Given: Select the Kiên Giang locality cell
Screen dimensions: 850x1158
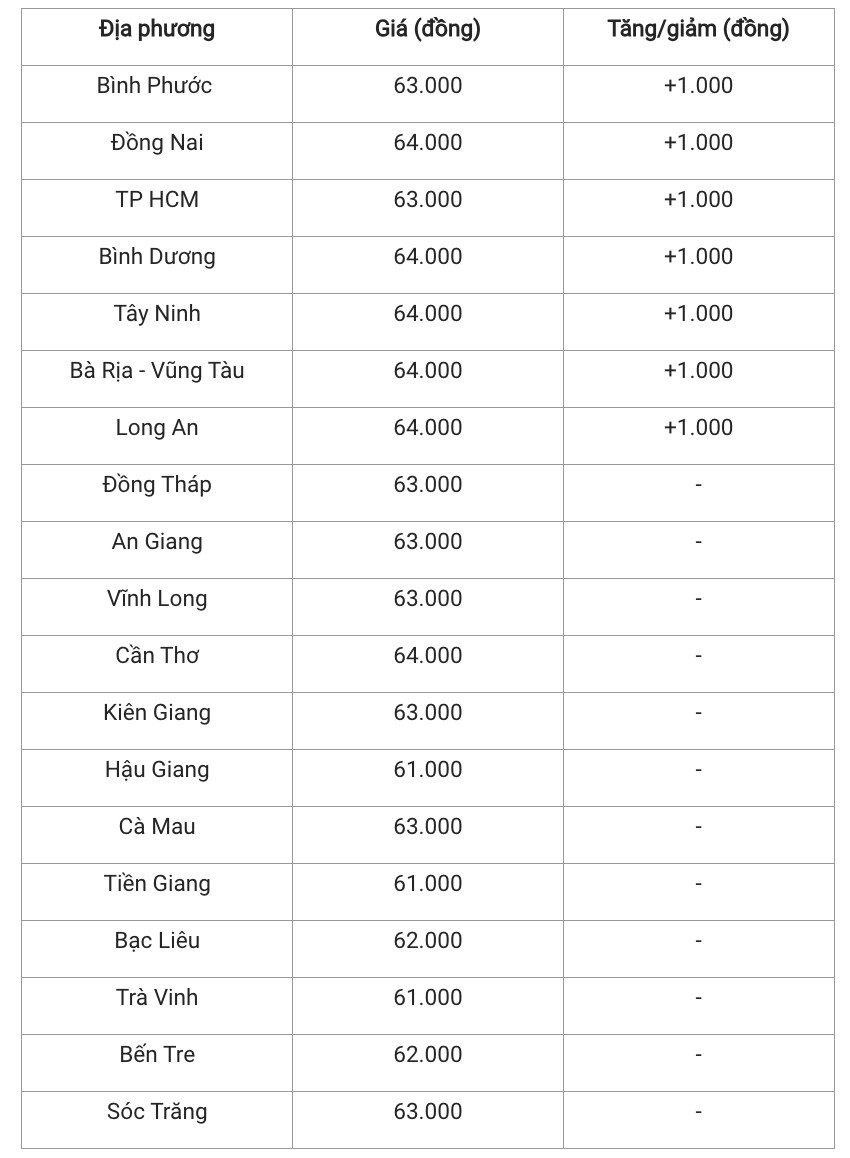Looking at the screenshot, I should pos(157,713).
